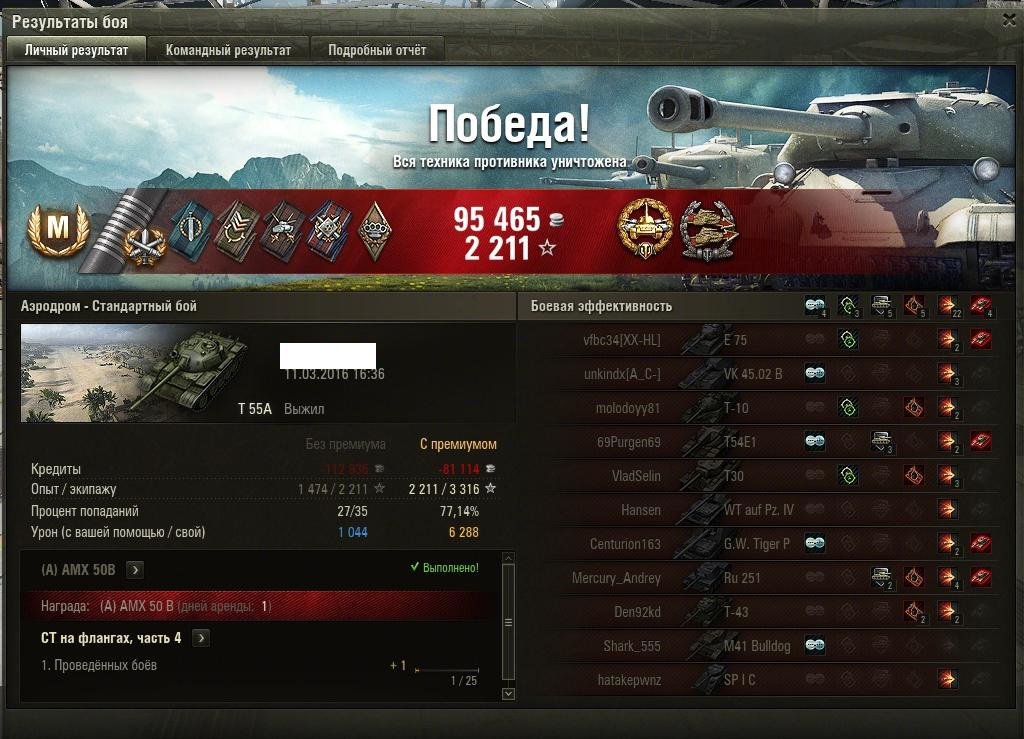Click the golden tank epic achievement medal
This screenshot has width=1024, height=739.
(645, 228)
